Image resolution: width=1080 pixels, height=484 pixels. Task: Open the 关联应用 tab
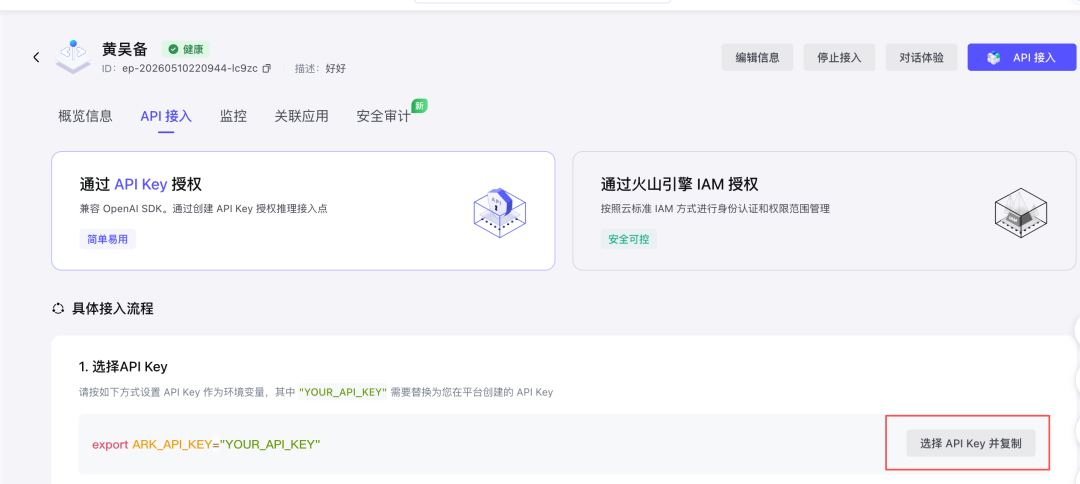click(x=302, y=116)
